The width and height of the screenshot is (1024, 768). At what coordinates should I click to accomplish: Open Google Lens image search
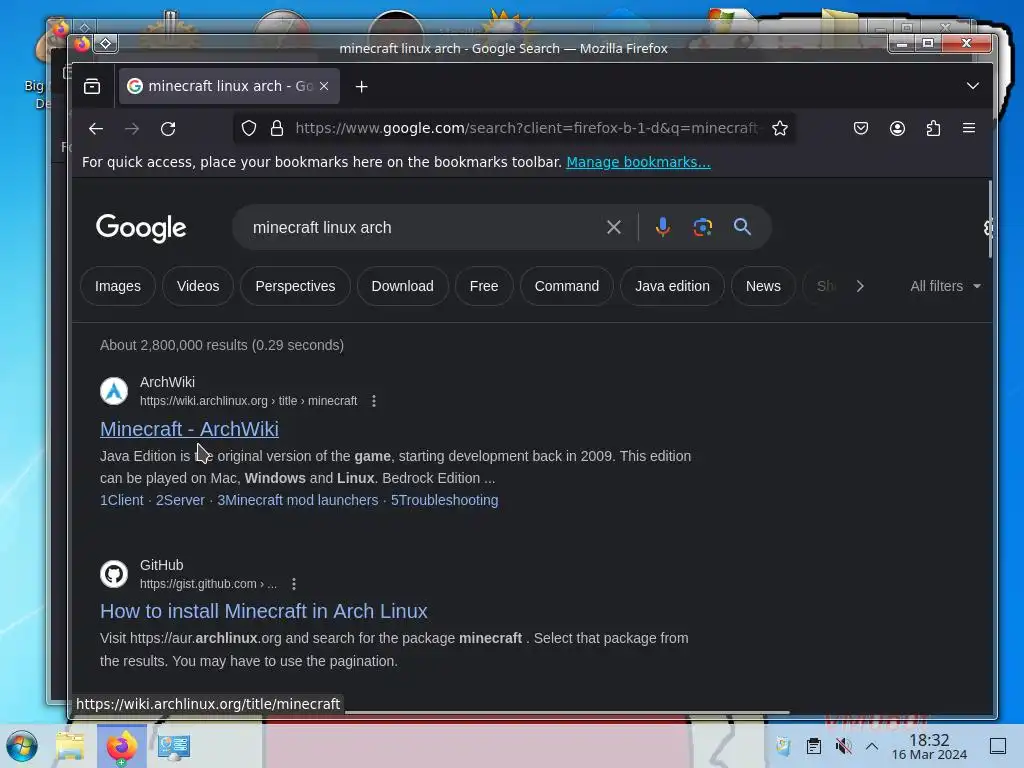click(x=702, y=227)
